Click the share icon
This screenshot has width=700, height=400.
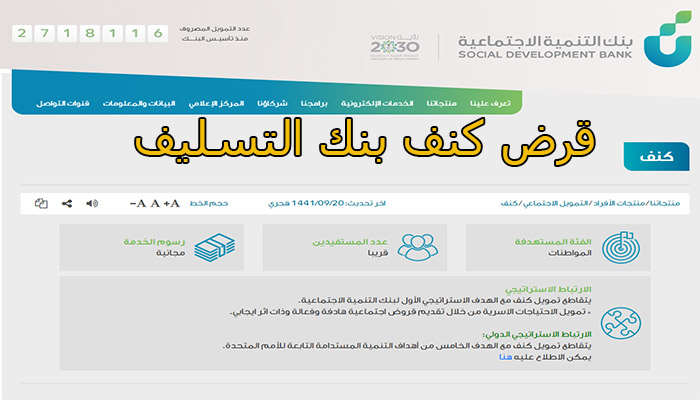[x=67, y=204]
